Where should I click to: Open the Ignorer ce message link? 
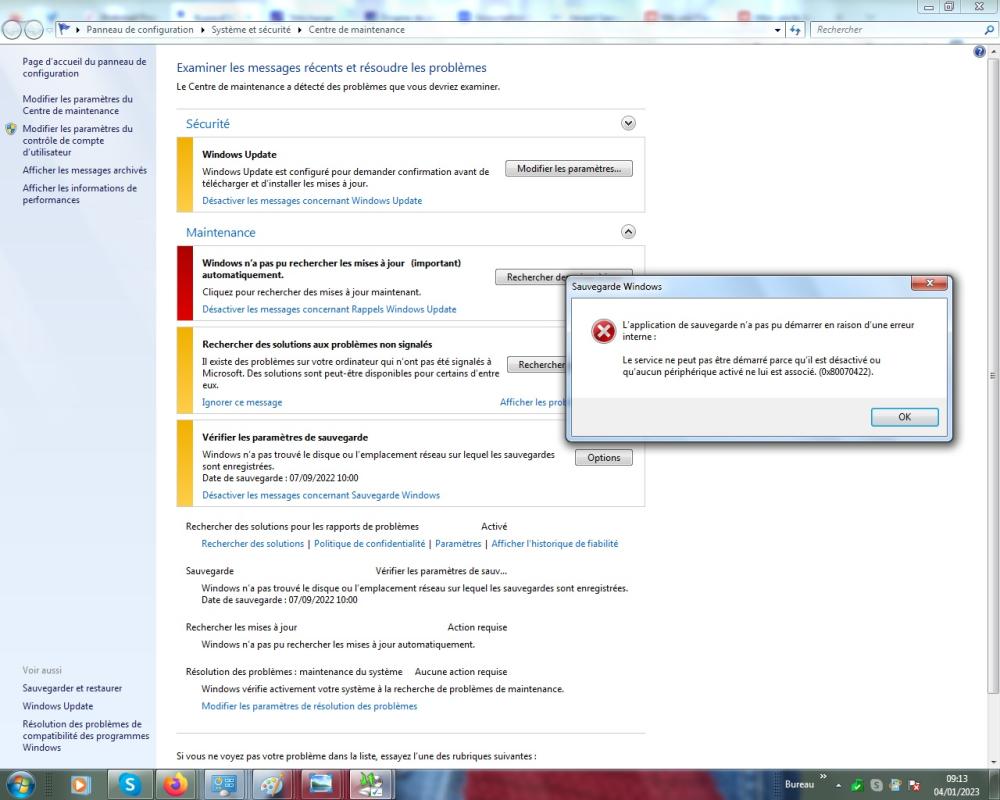pyautogui.click(x=242, y=402)
